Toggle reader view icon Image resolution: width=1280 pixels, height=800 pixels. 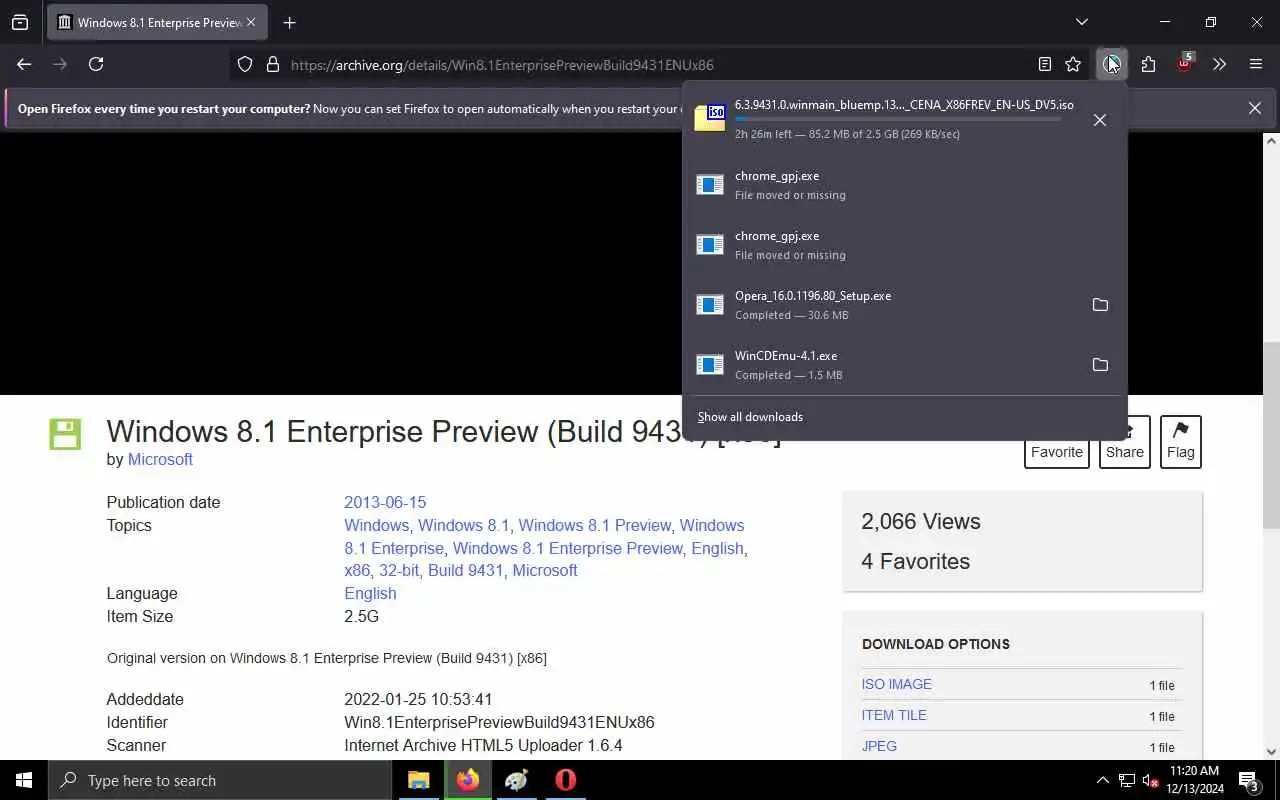pos(1044,64)
